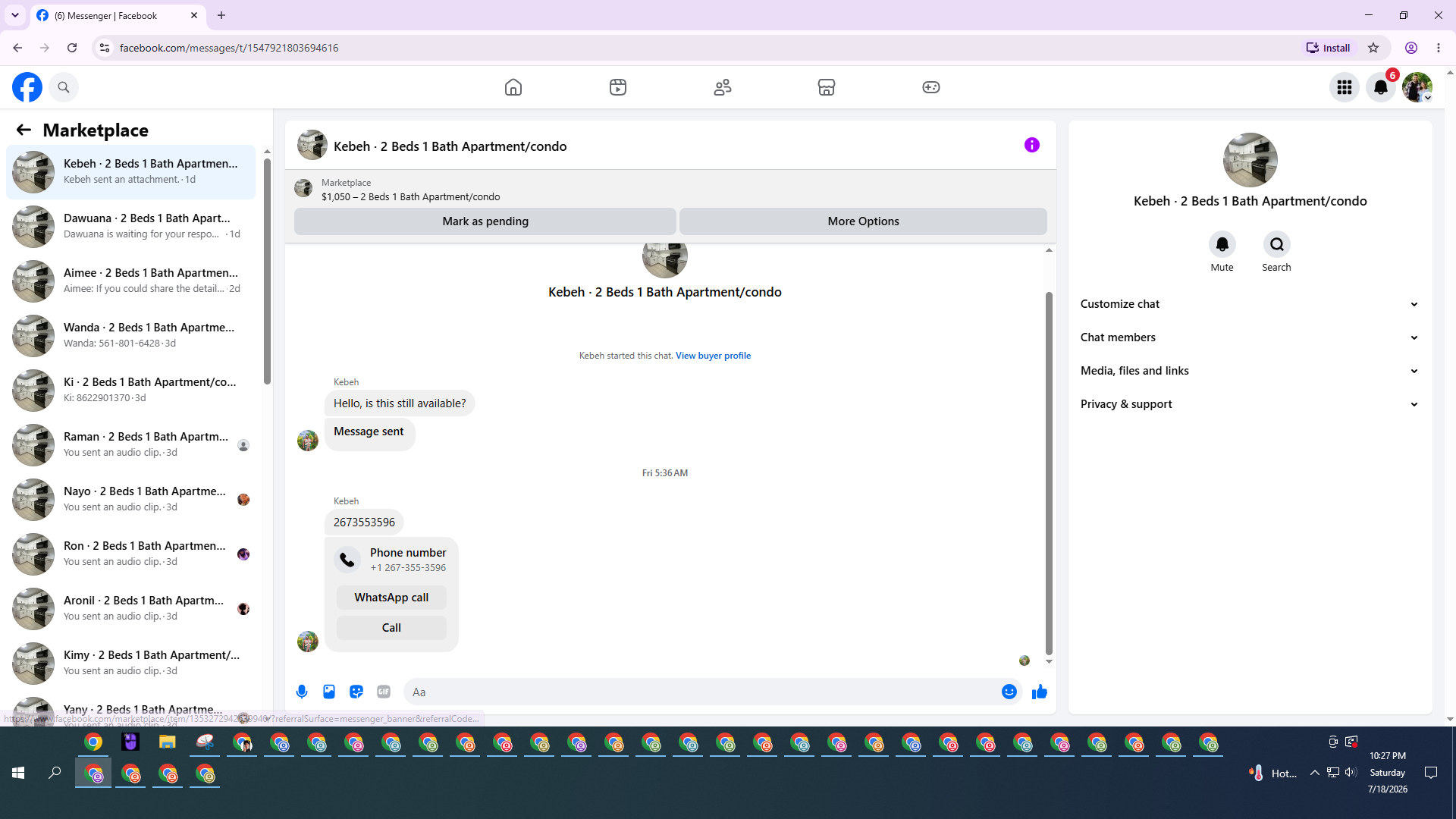Choose a sticker to send

pos(356,692)
